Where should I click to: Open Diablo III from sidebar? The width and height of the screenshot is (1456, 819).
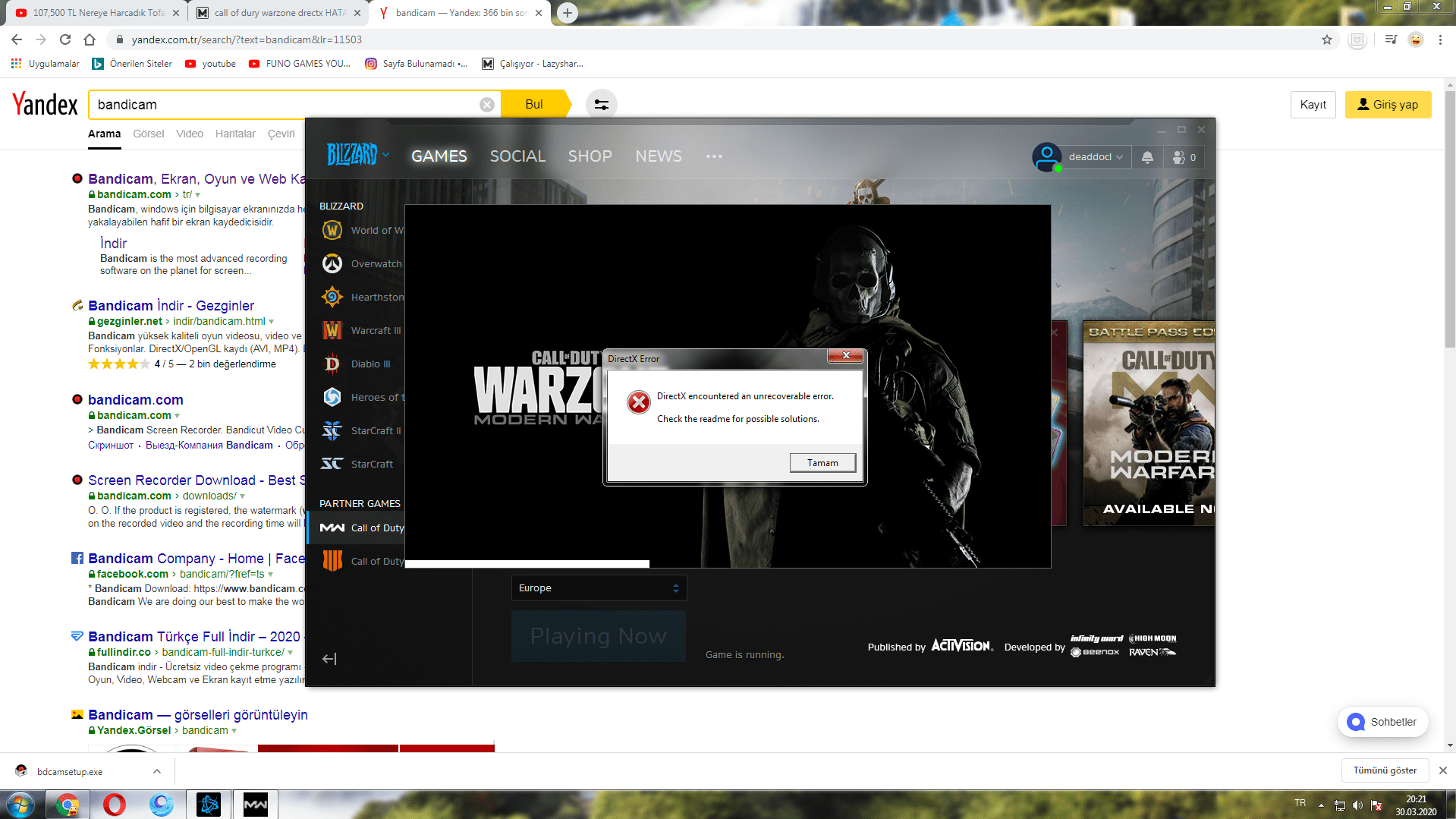357,364
